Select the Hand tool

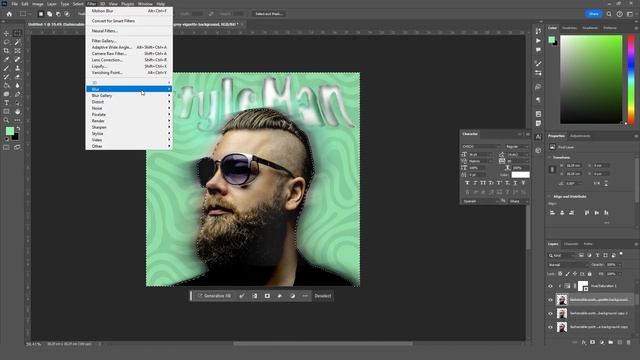[17, 111]
